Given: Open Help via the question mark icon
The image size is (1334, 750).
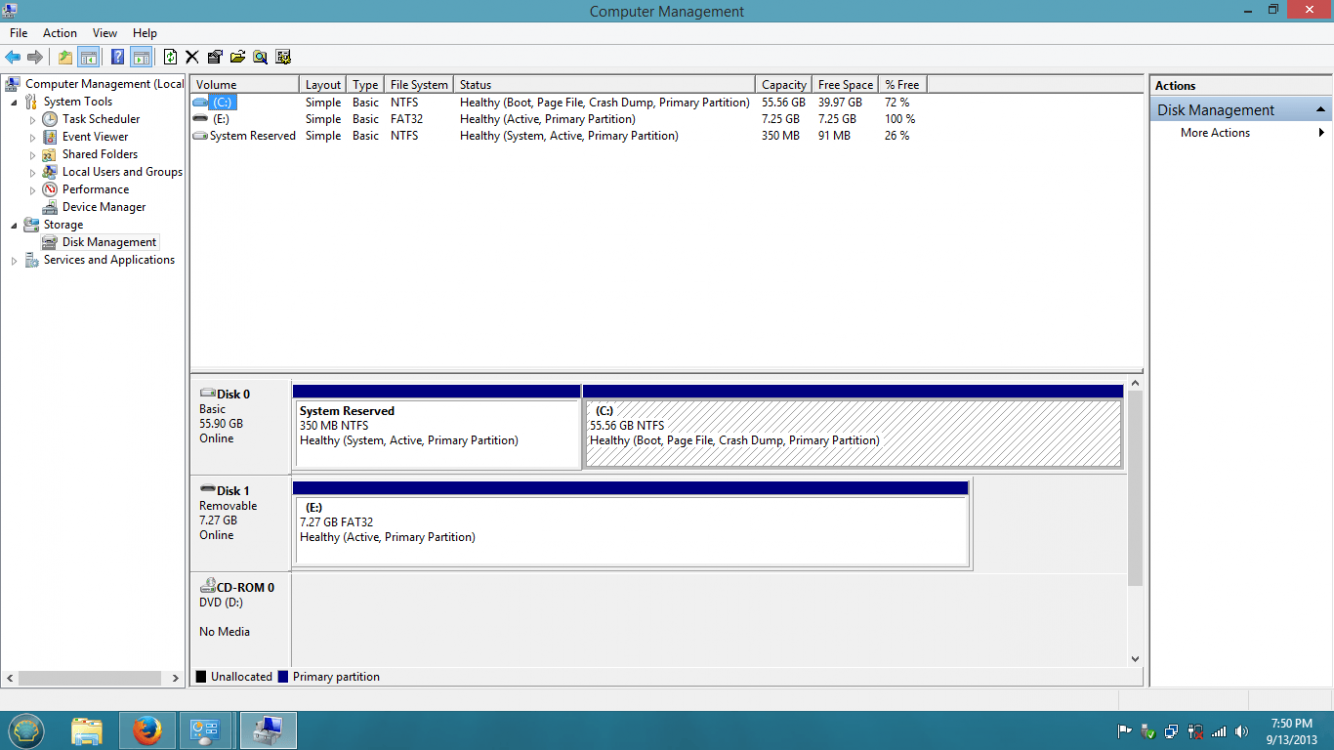Looking at the screenshot, I should click(x=117, y=57).
